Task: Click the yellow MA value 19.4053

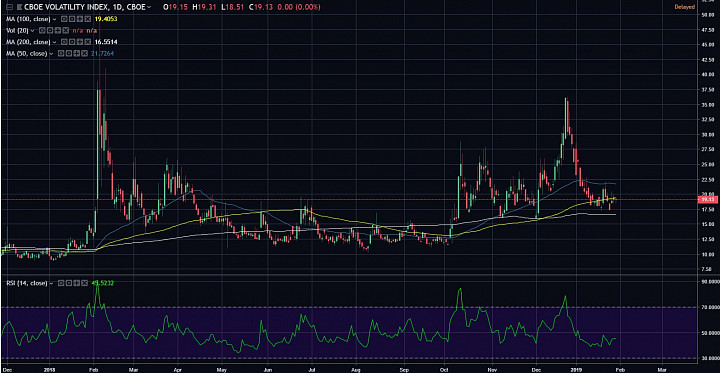Action: click(106, 19)
